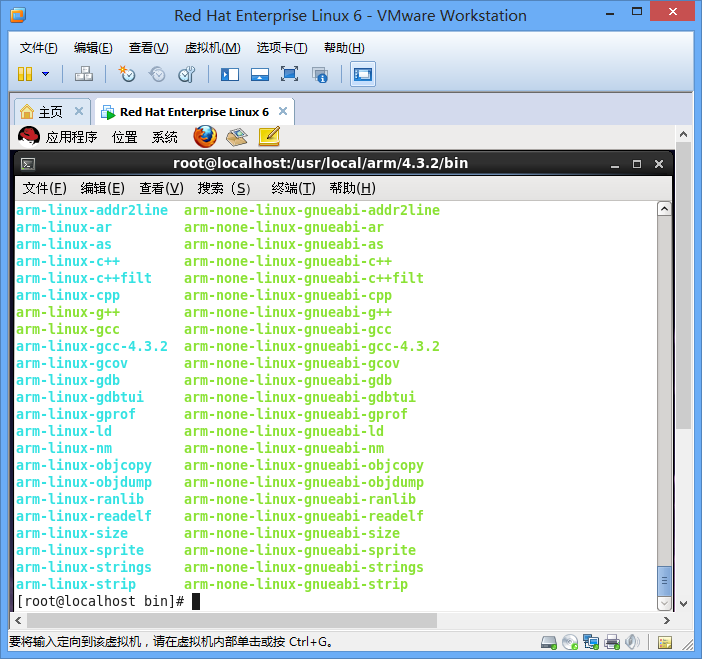The width and height of the screenshot is (702, 659).
Task: Open the 选项卡(T) menu
Action: tap(282, 48)
